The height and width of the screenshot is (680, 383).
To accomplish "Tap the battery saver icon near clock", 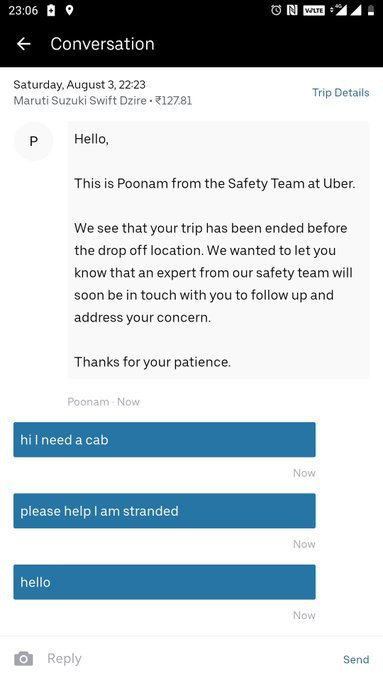I will 51,10.
